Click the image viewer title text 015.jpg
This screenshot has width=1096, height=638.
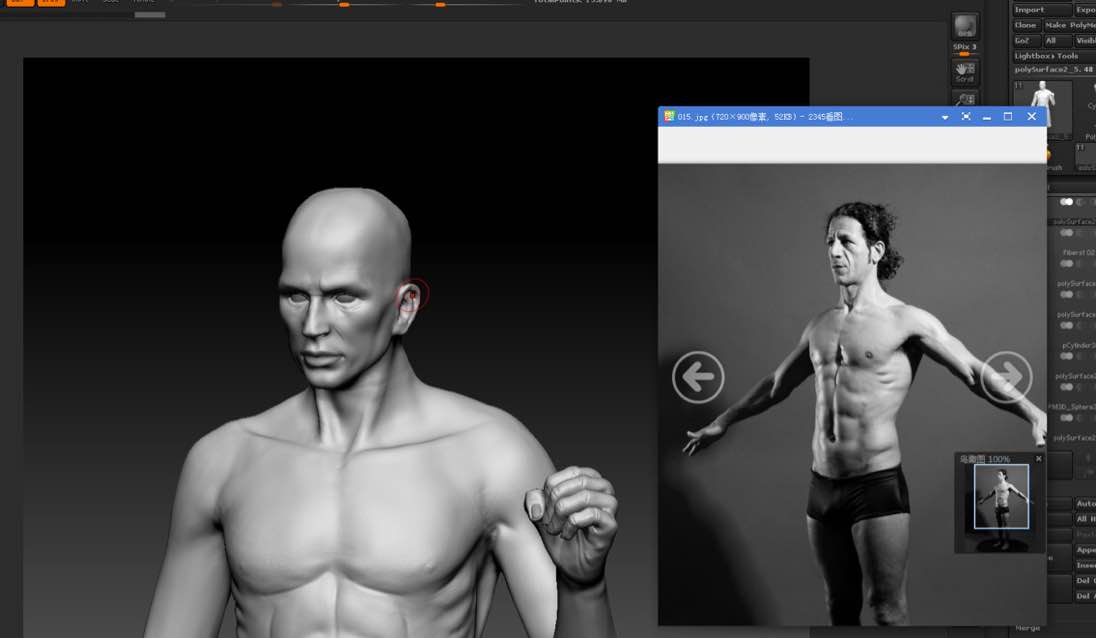click(x=693, y=117)
